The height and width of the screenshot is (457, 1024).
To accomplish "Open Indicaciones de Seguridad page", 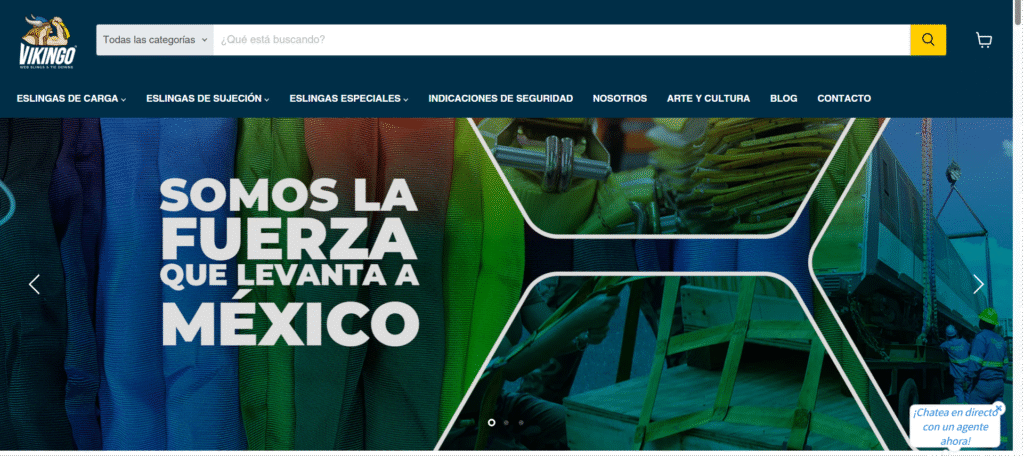I will click(500, 99).
